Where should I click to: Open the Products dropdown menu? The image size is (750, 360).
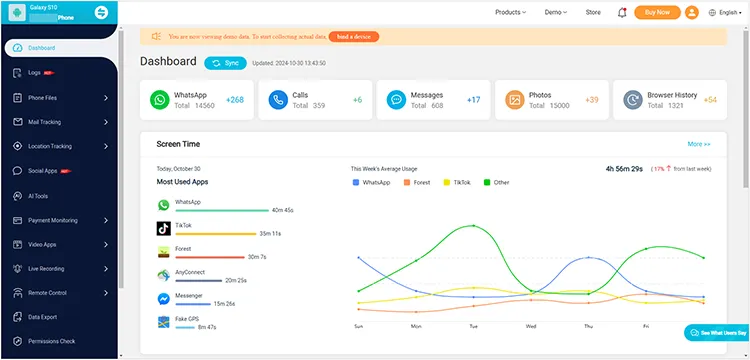click(x=510, y=12)
